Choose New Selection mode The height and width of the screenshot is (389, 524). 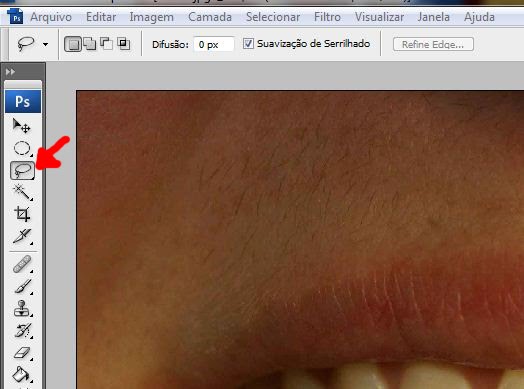(x=73, y=44)
